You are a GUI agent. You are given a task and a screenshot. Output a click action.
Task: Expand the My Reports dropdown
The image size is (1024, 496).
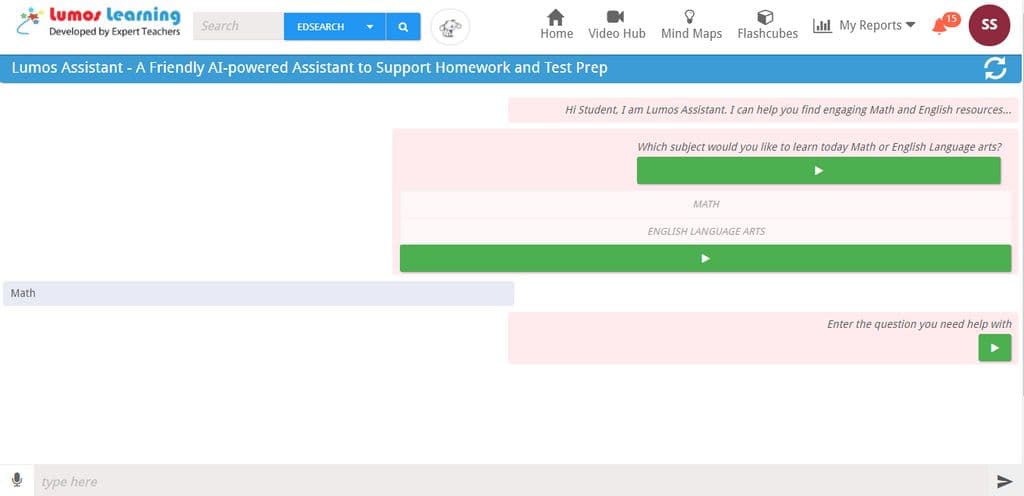coord(864,25)
